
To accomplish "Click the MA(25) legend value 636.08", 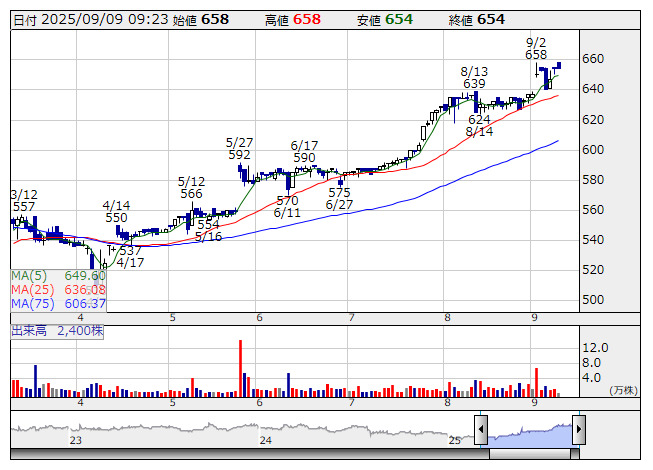I will pos(85,290).
